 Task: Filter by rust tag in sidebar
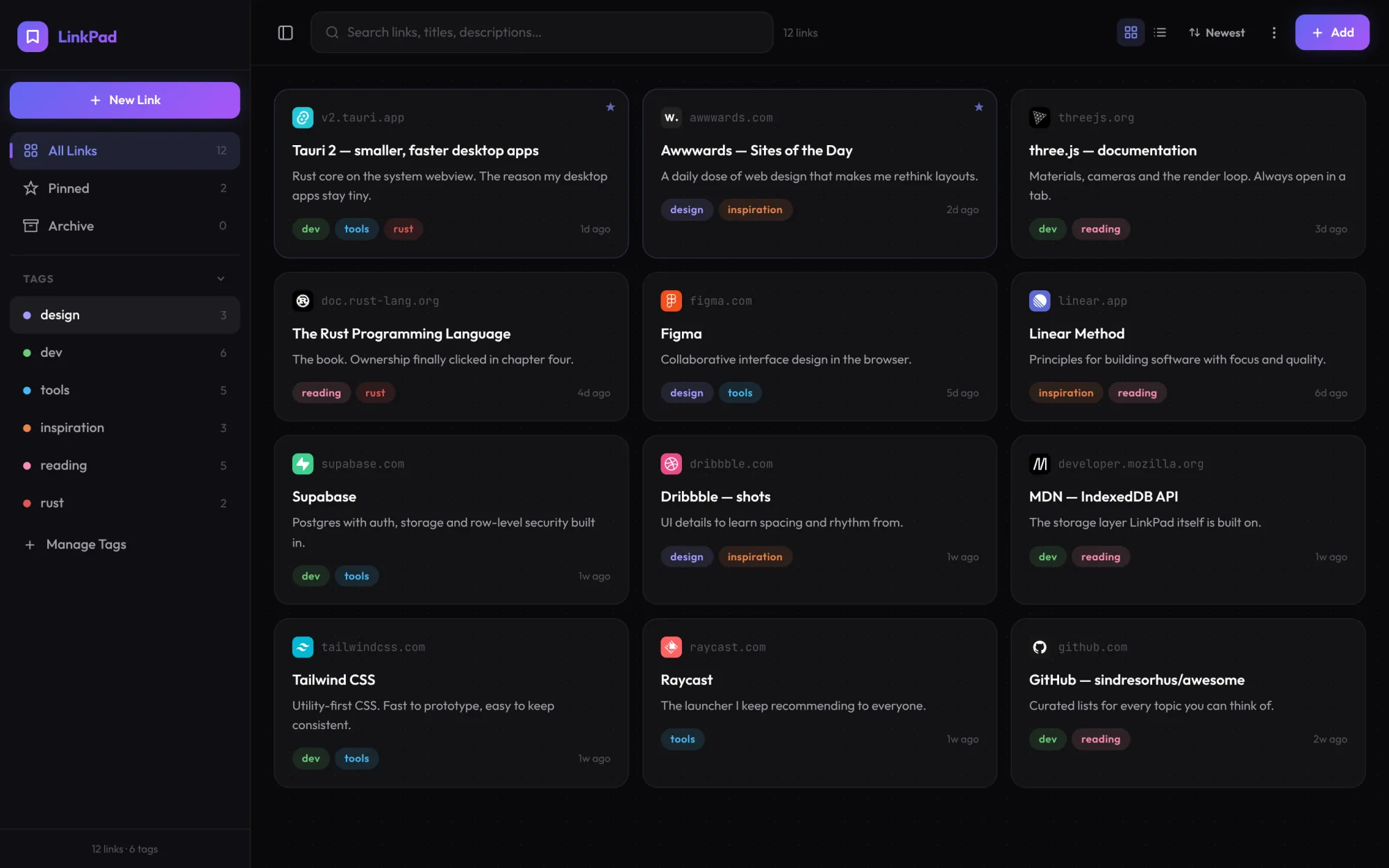coord(125,503)
